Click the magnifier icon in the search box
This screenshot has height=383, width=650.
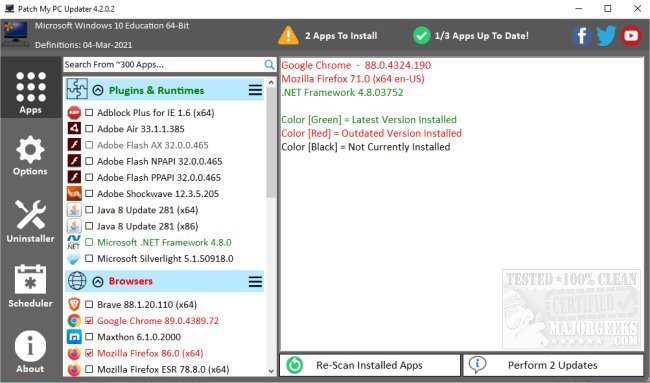(x=269, y=65)
